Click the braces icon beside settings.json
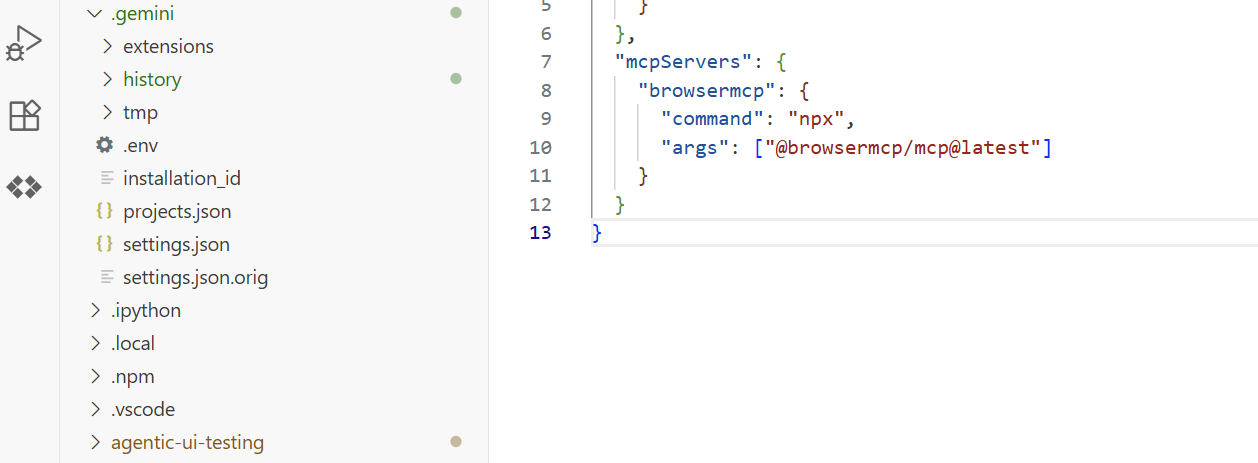The height and width of the screenshot is (463, 1258). coord(104,244)
